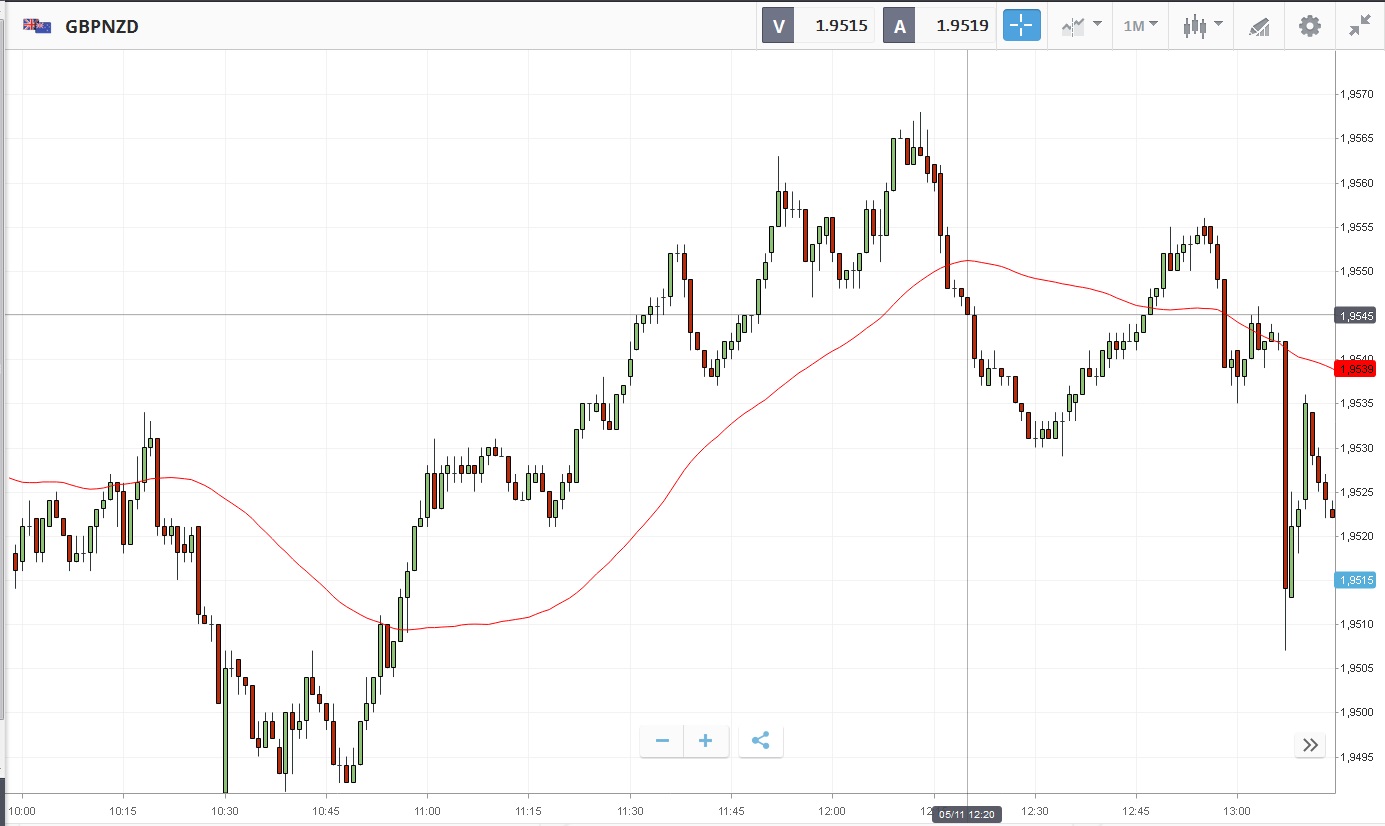
Task: Click the GBPNZD symbol name
Action: [x=102, y=27]
